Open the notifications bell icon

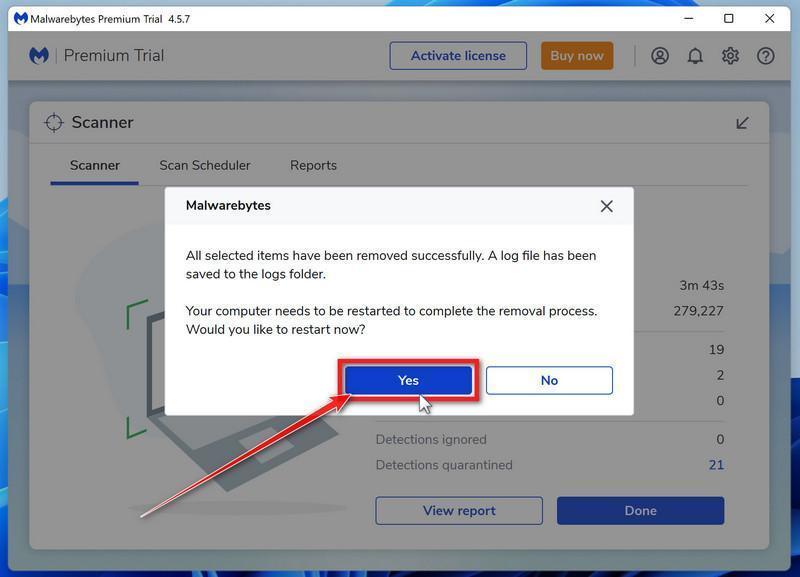[x=695, y=56]
